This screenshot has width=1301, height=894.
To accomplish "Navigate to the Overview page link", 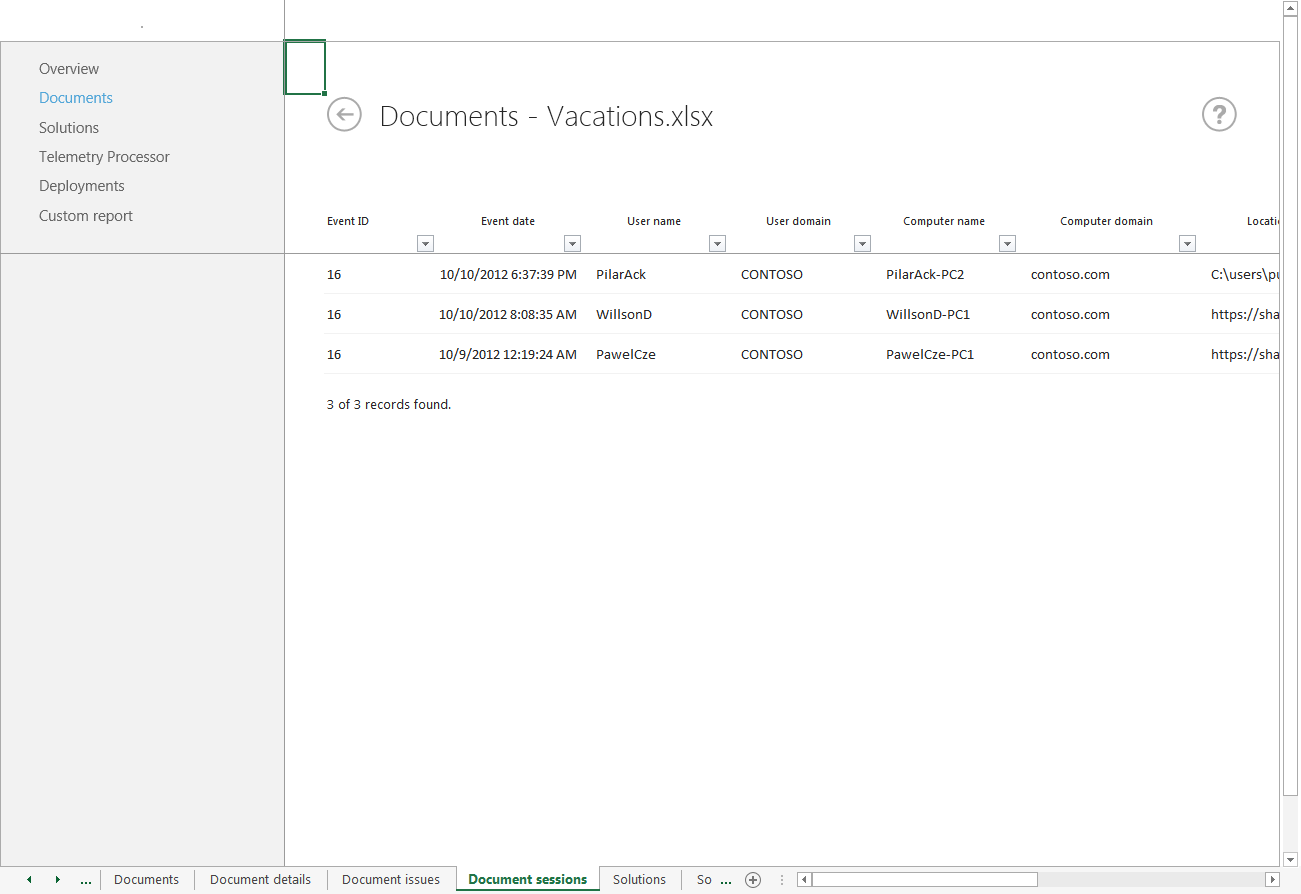I will (68, 68).
